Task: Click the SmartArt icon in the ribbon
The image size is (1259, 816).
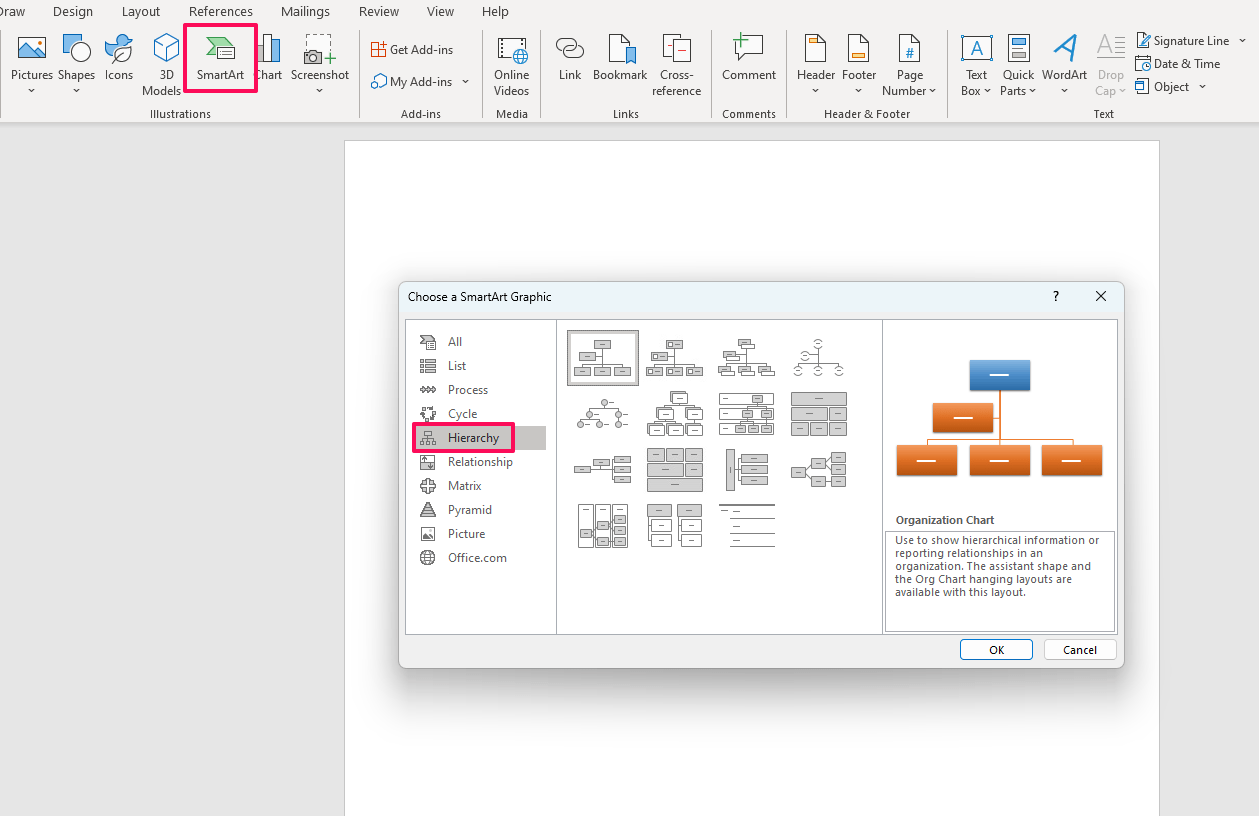Action: tap(220, 58)
